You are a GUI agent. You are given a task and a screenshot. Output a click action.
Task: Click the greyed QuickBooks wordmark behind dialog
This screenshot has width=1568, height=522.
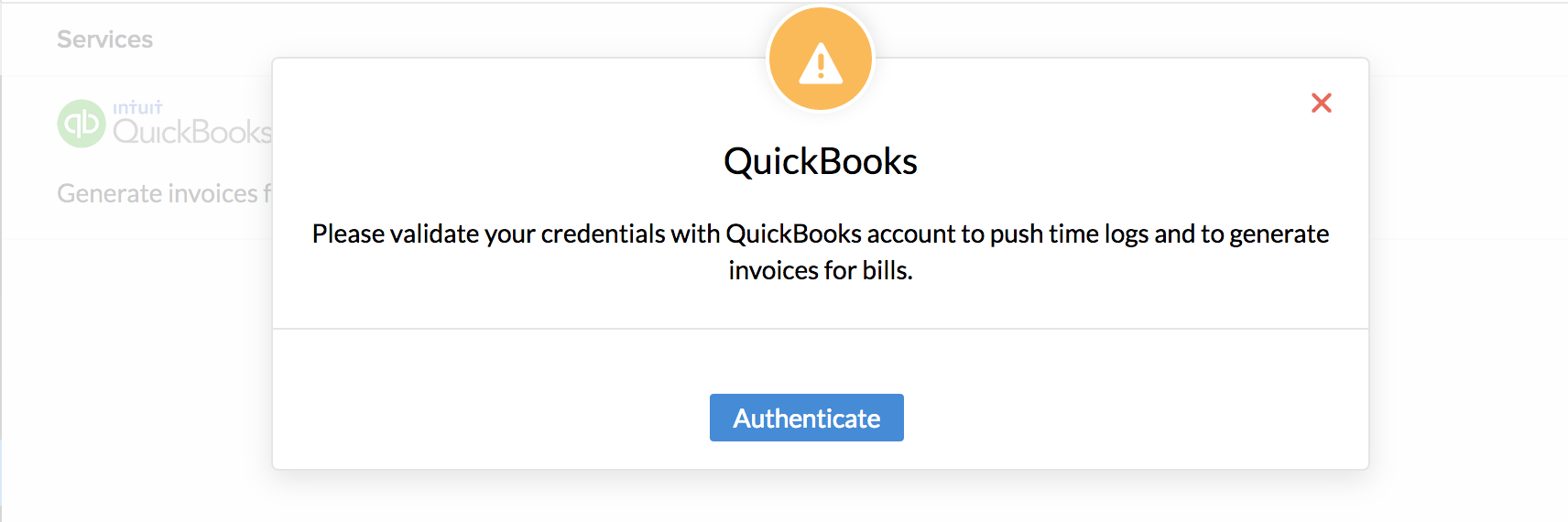coord(192,133)
